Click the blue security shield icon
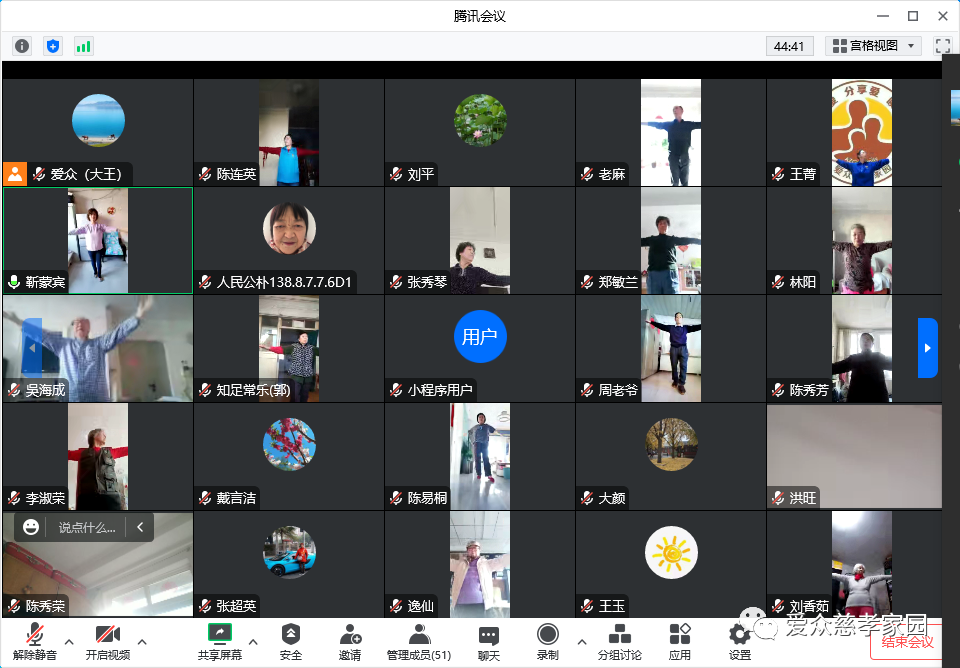Screen dimensions: 960x668 [53, 46]
